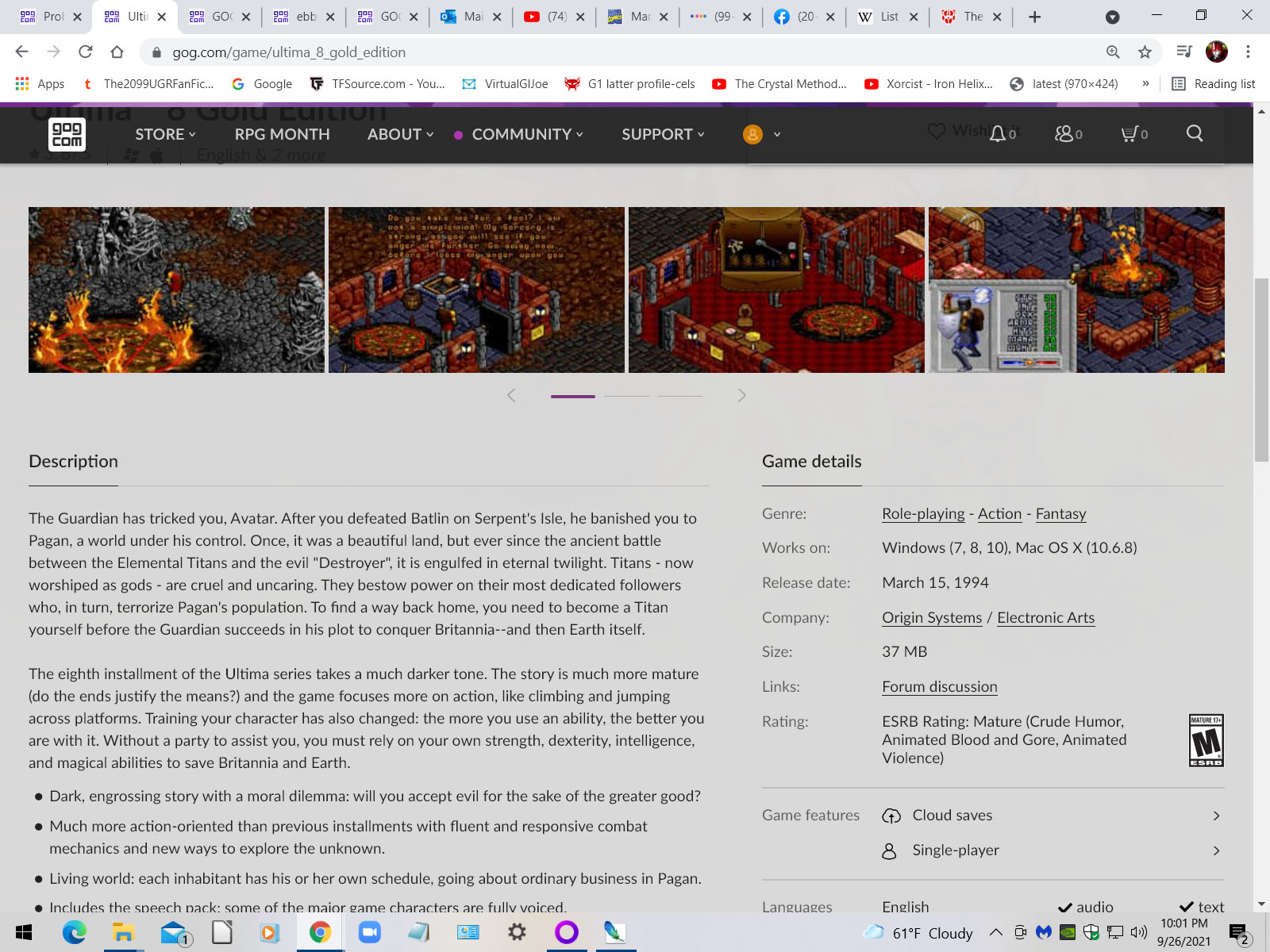Click the browser home icon
The width and height of the screenshot is (1270, 952).
[117, 52]
